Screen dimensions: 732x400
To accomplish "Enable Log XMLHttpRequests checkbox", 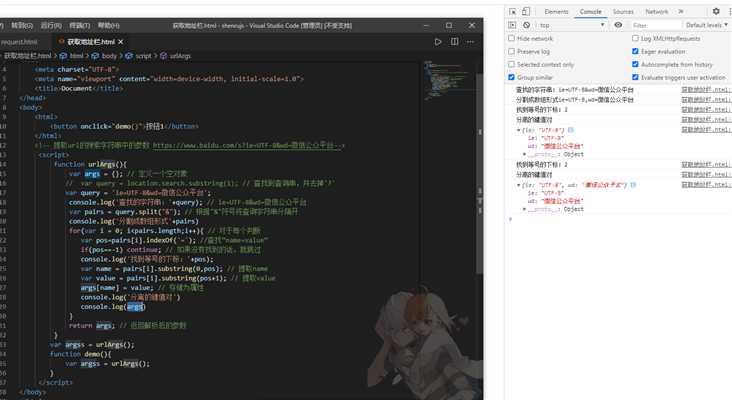I will (x=635, y=38).
